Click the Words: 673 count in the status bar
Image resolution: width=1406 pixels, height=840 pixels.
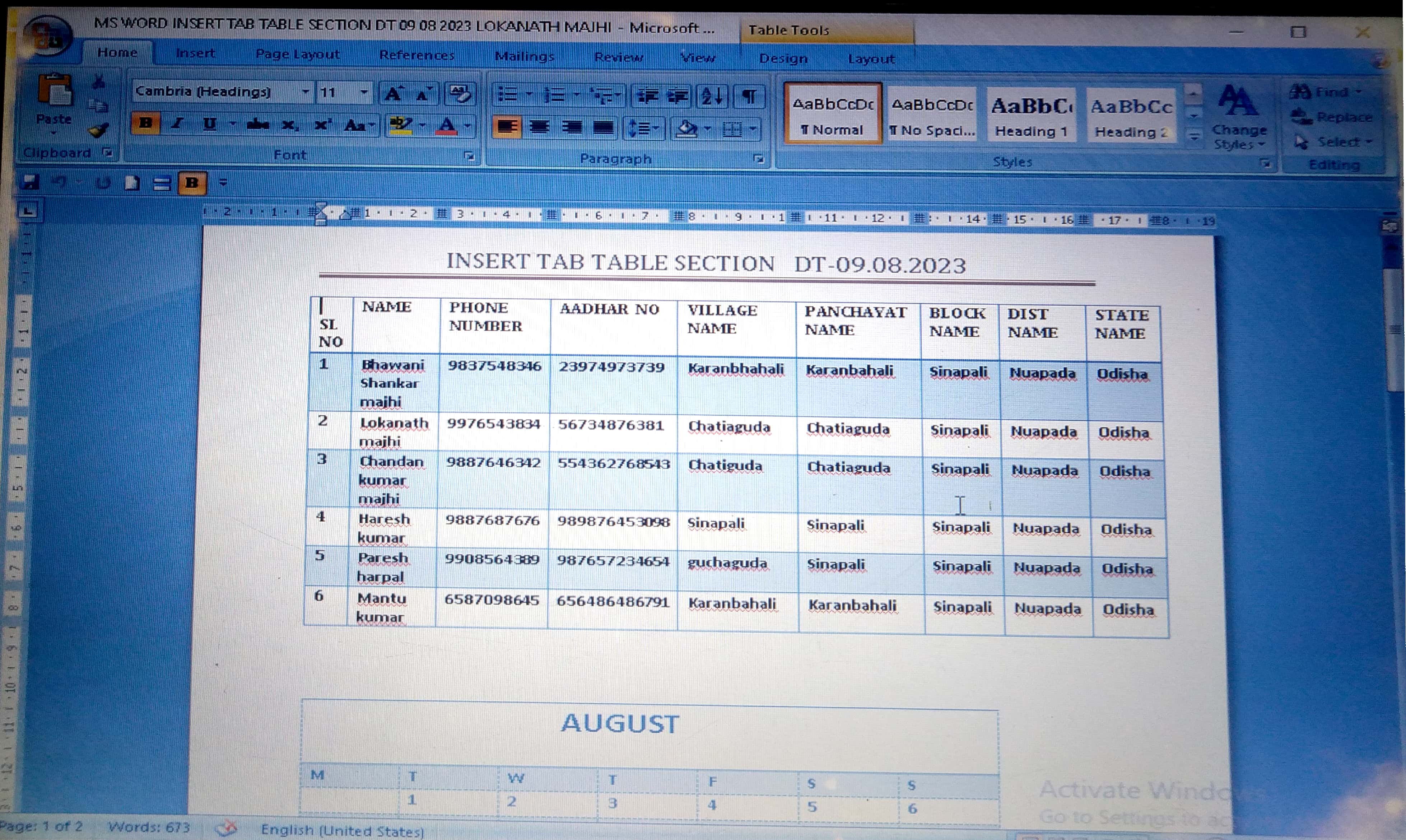click(149, 826)
